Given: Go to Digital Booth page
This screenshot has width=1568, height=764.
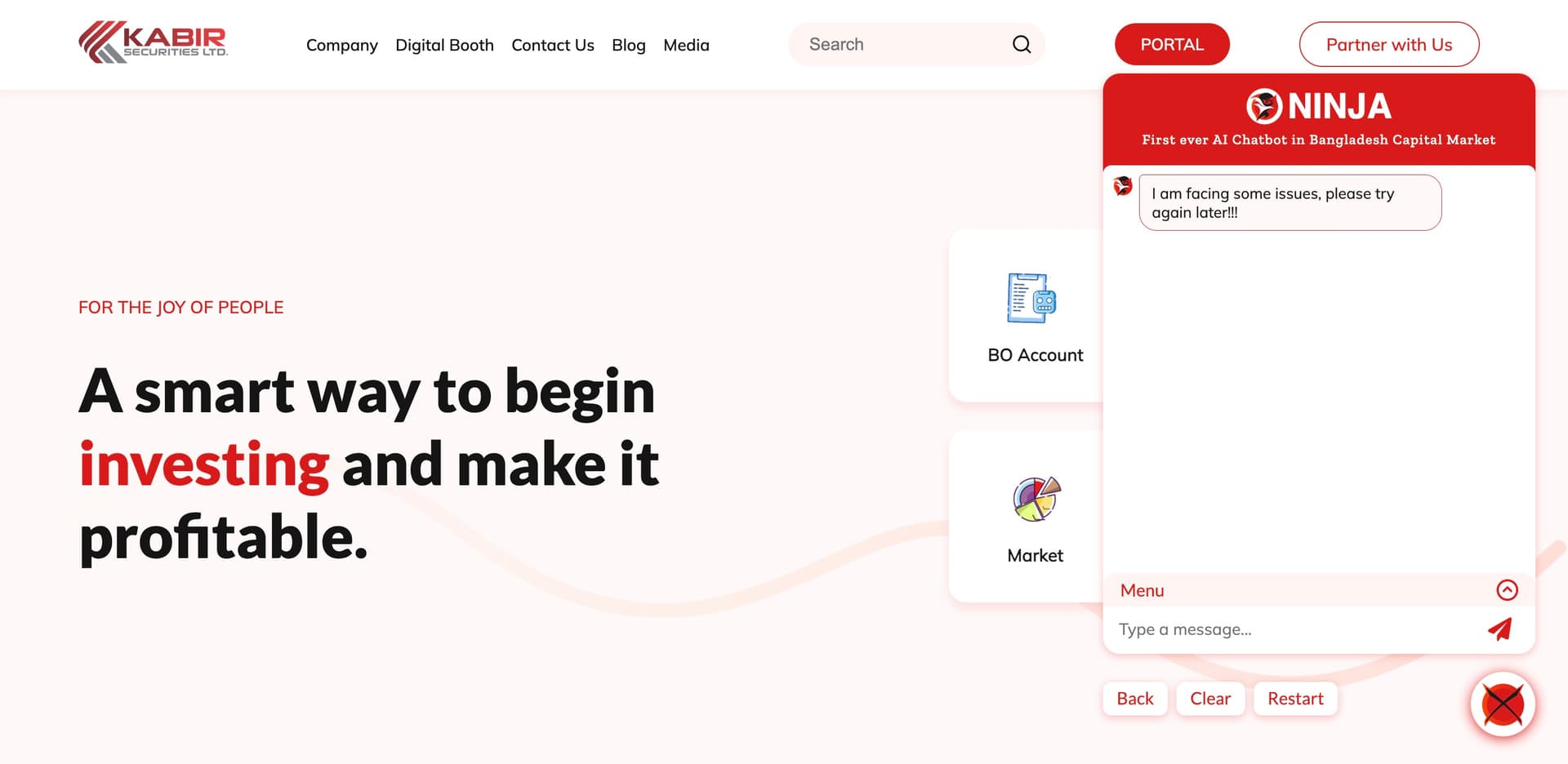Looking at the screenshot, I should 444,45.
